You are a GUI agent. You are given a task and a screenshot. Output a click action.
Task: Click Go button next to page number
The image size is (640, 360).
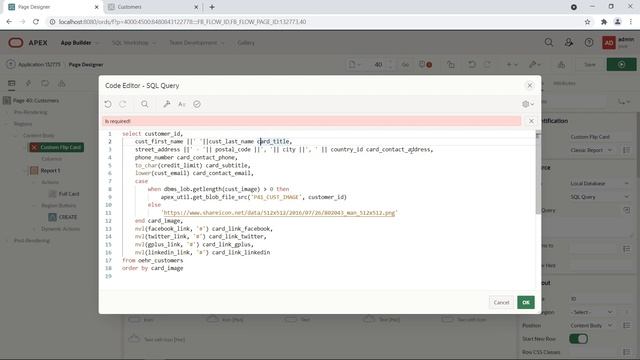click(405, 64)
